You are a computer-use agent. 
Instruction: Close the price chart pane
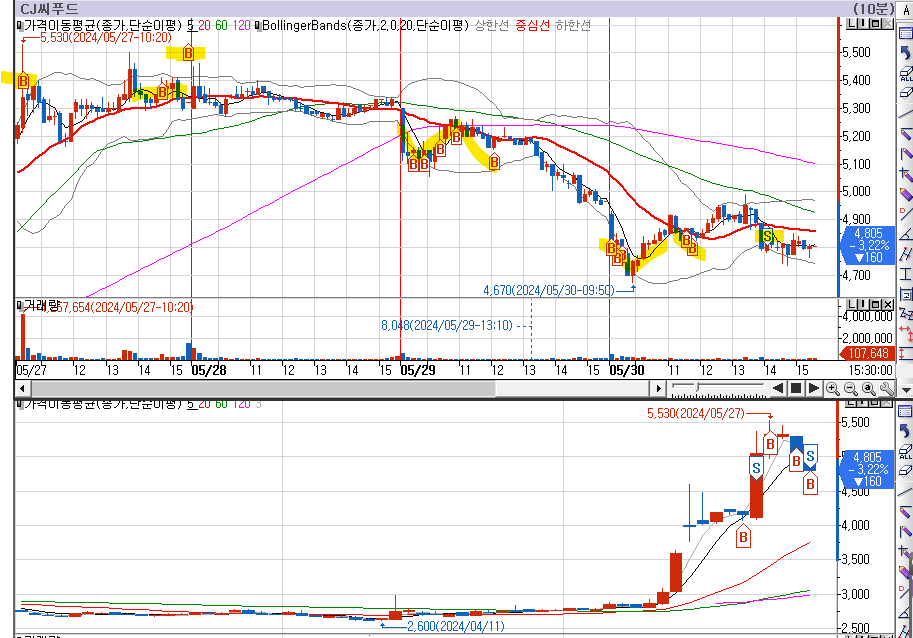[887, 23]
